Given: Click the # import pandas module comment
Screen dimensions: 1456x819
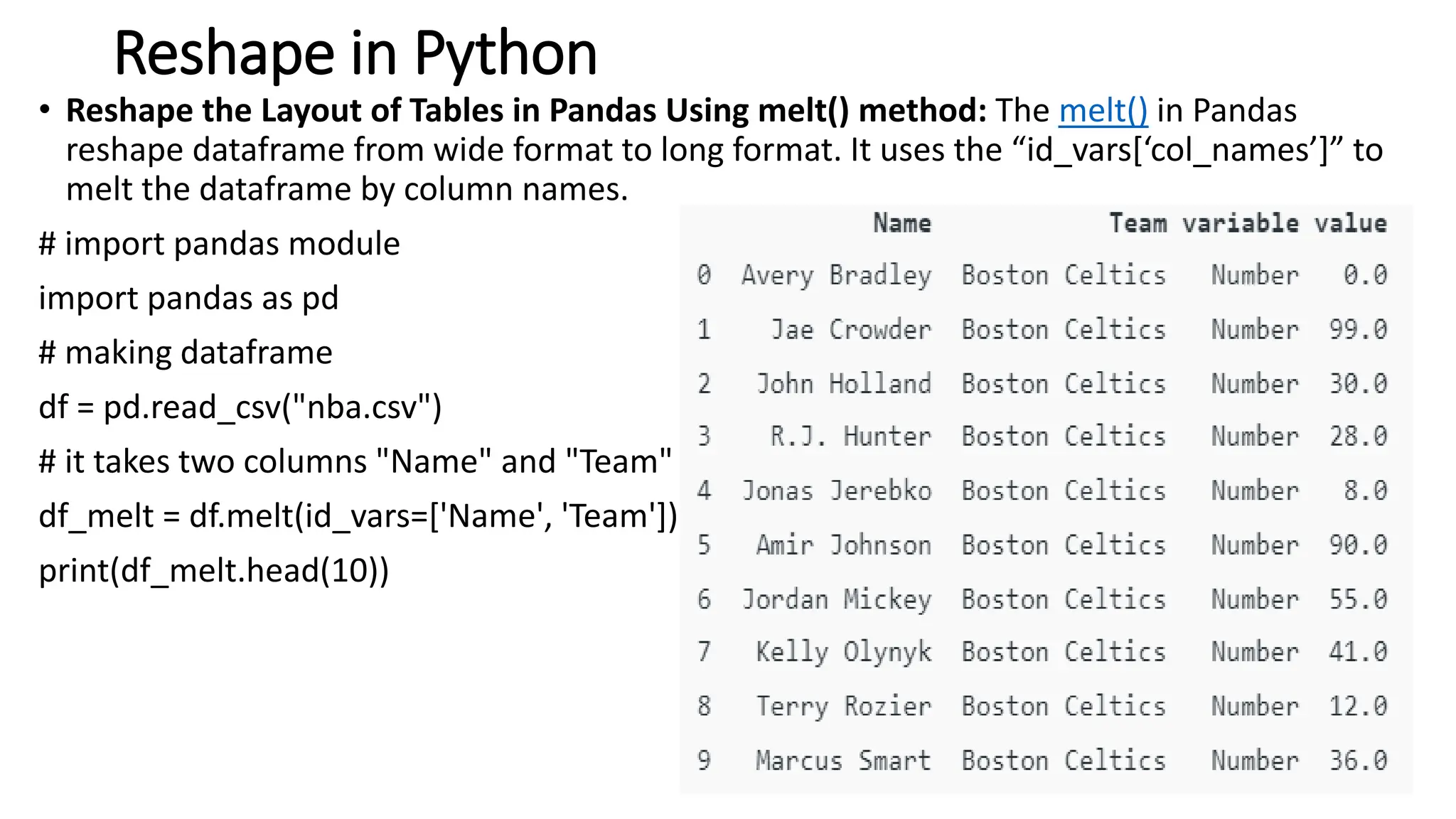Looking at the screenshot, I should tap(219, 244).
